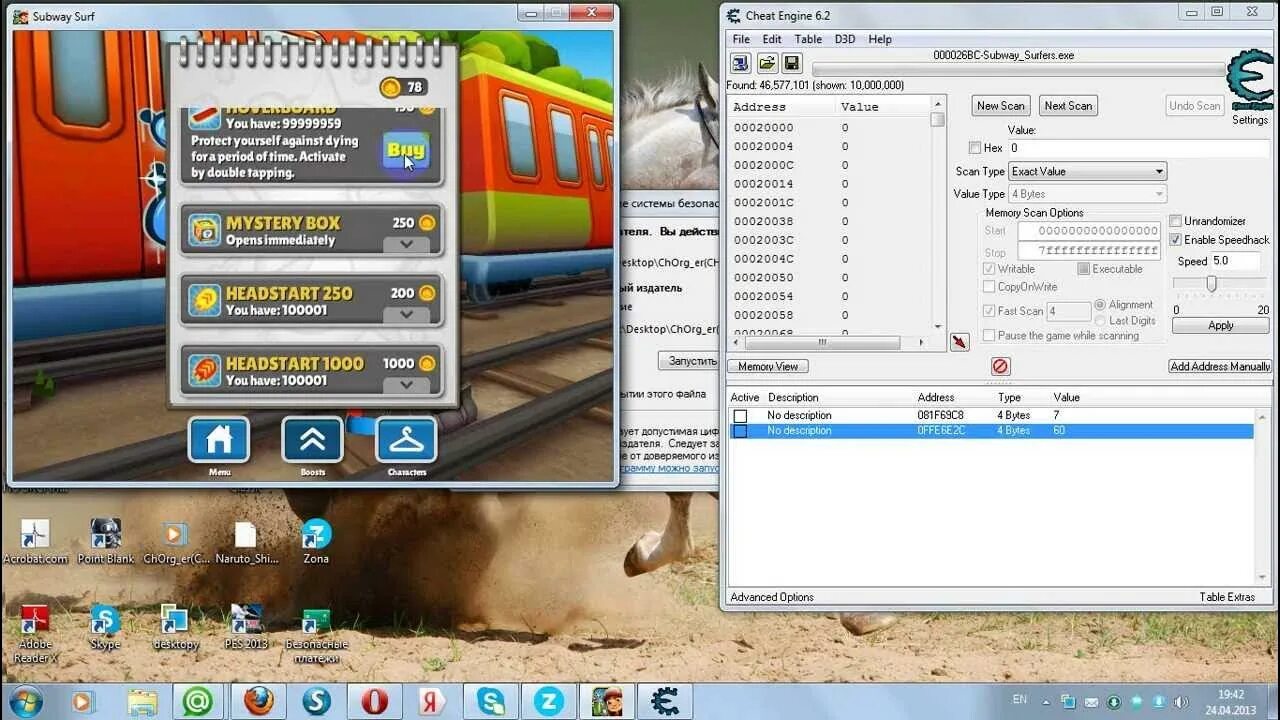The height and width of the screenshot is (720, 1280).
Task: Switch to Cheat Engine taskbar icon
Action: coord(664,701)
